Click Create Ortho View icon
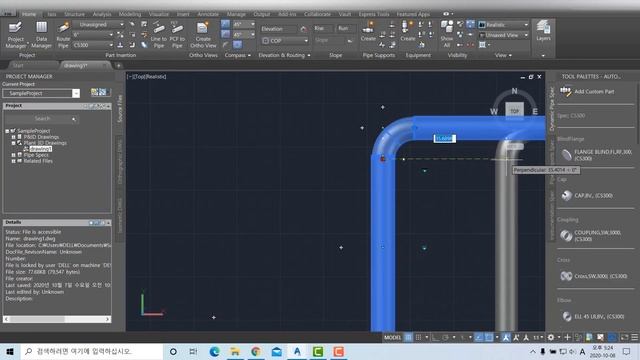The width and height of the screenshot is (640, 360). (x=203, y=35)
